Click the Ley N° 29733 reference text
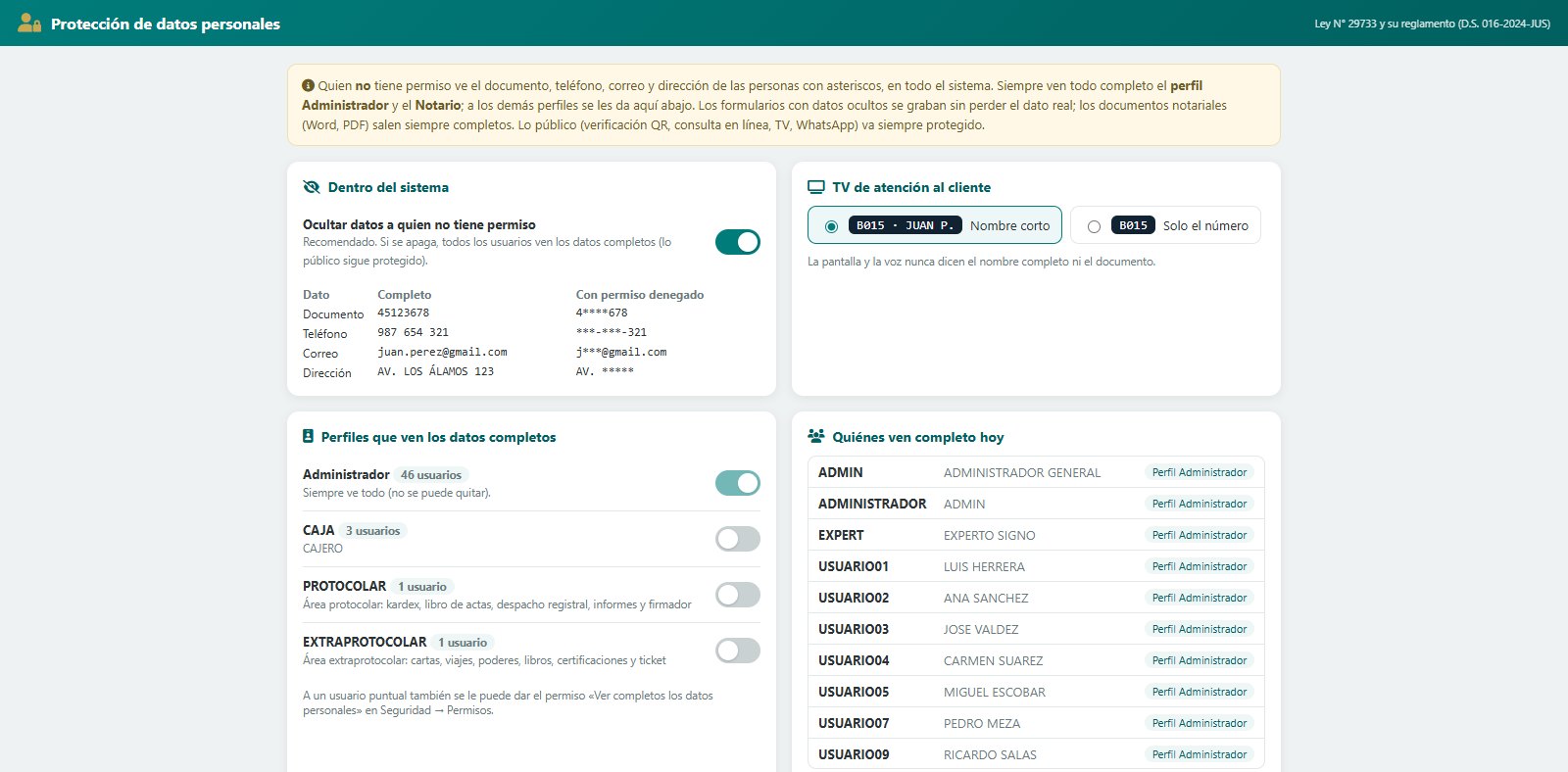The image size is (1568, 772). tap(1432, 24)
